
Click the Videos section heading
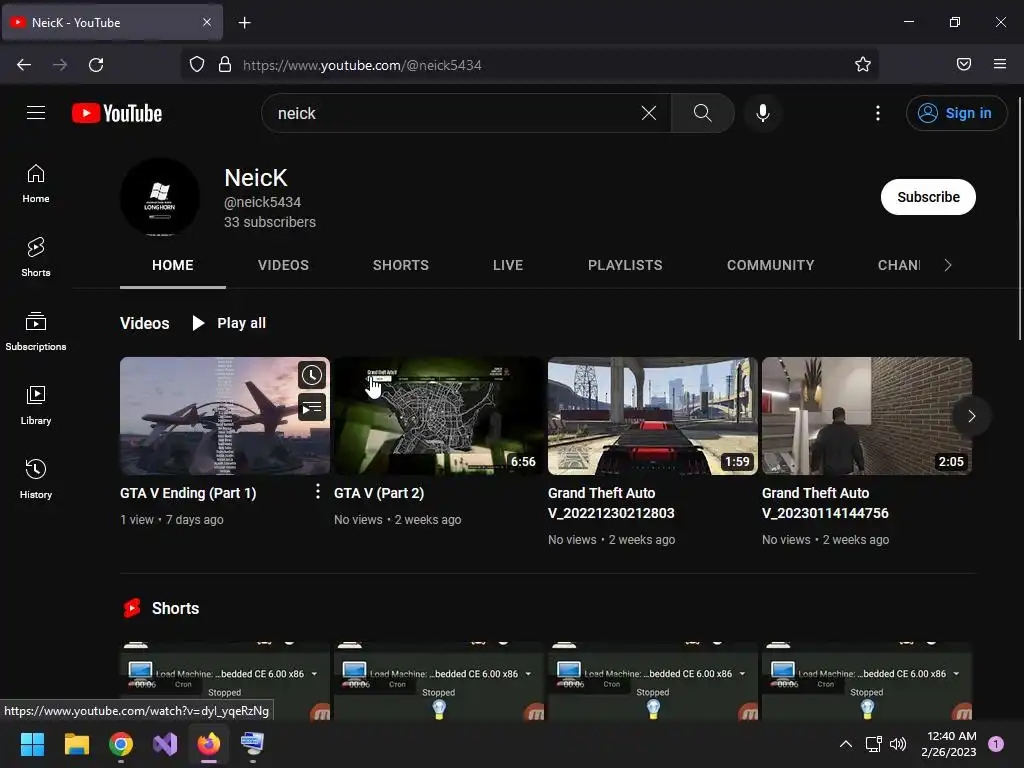tap(144, 323)
